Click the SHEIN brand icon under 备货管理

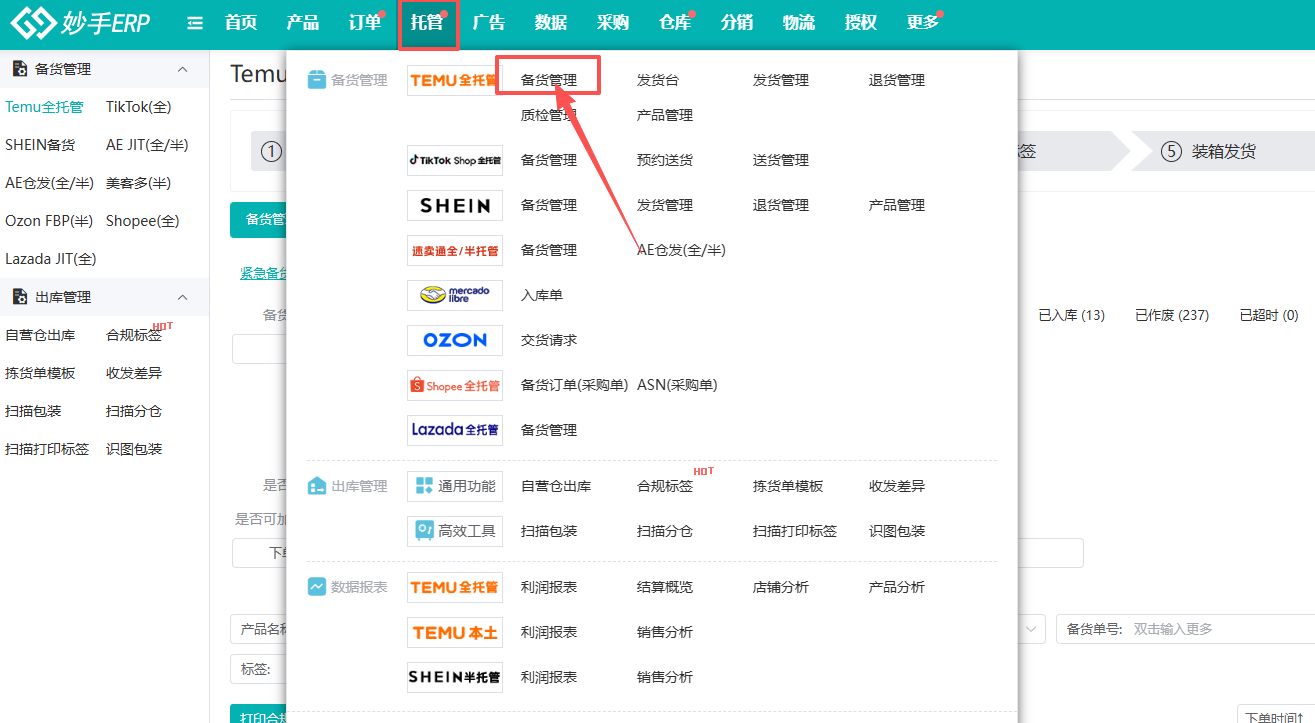454,205
